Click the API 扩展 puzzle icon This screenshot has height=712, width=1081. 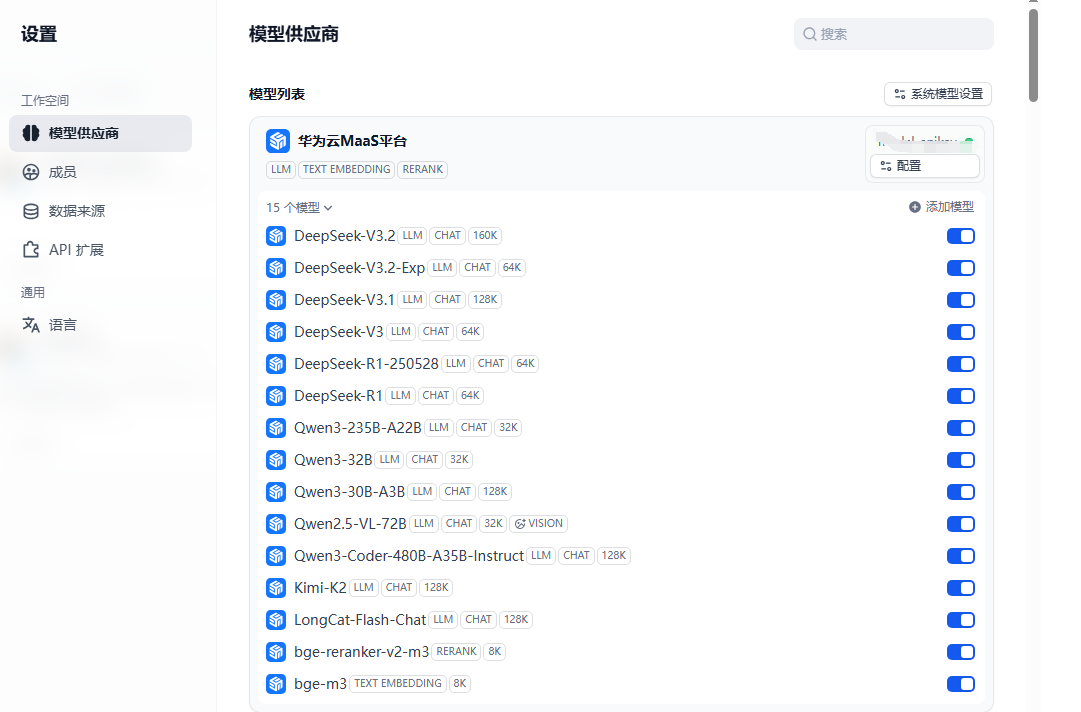[31, 250]
